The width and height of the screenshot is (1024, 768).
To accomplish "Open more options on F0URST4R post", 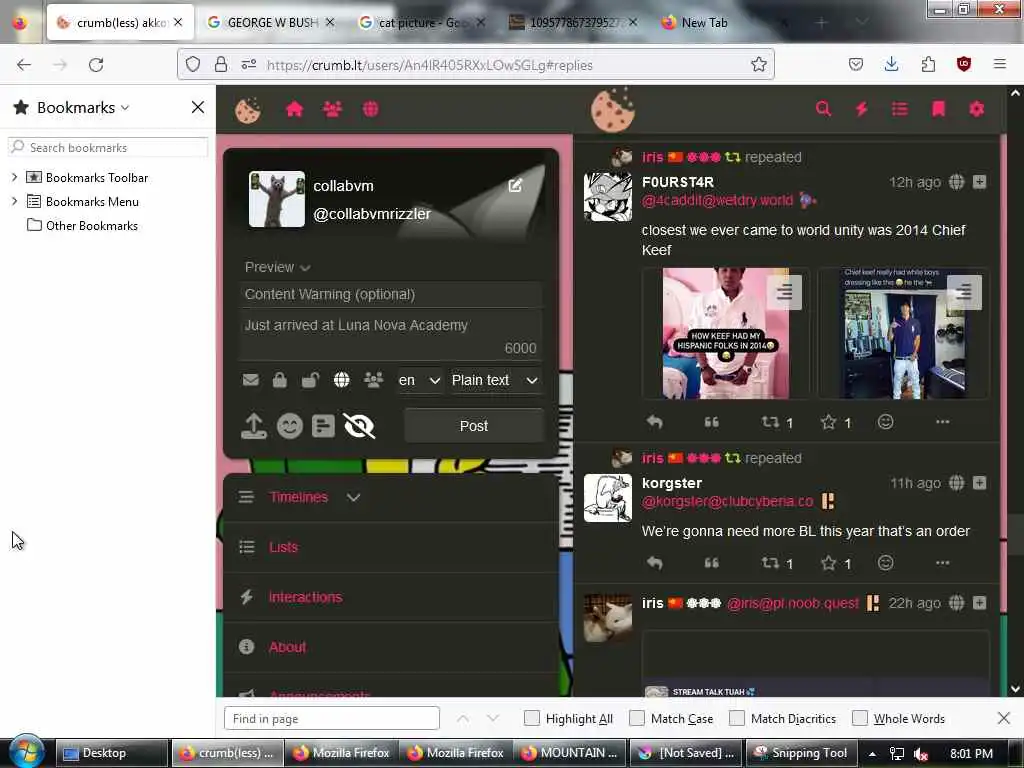I will coord(942,422).
